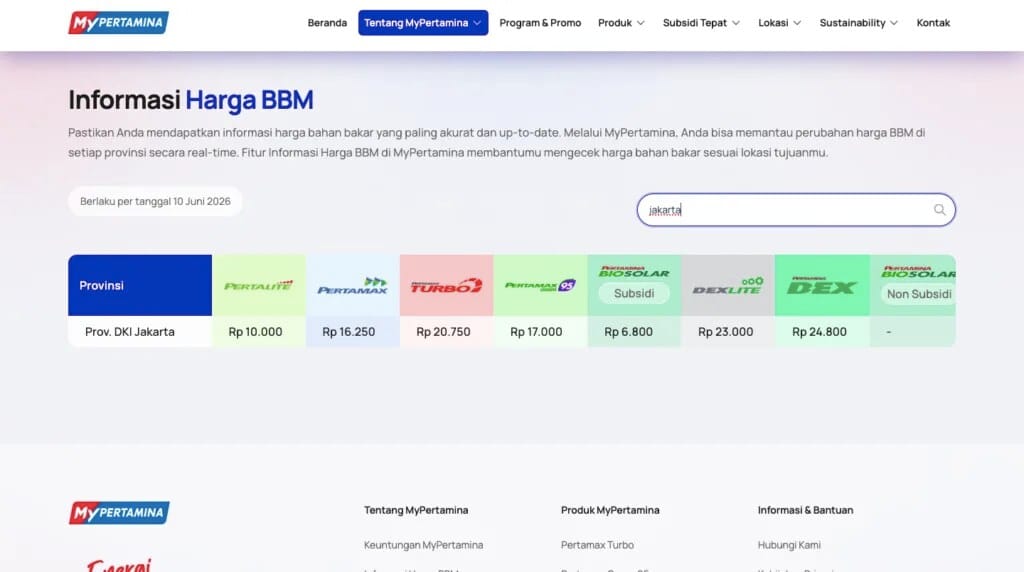1024x572 pixels.
Task: Click the Biosolar price Rp 6.800
Action: coord(628,332)
